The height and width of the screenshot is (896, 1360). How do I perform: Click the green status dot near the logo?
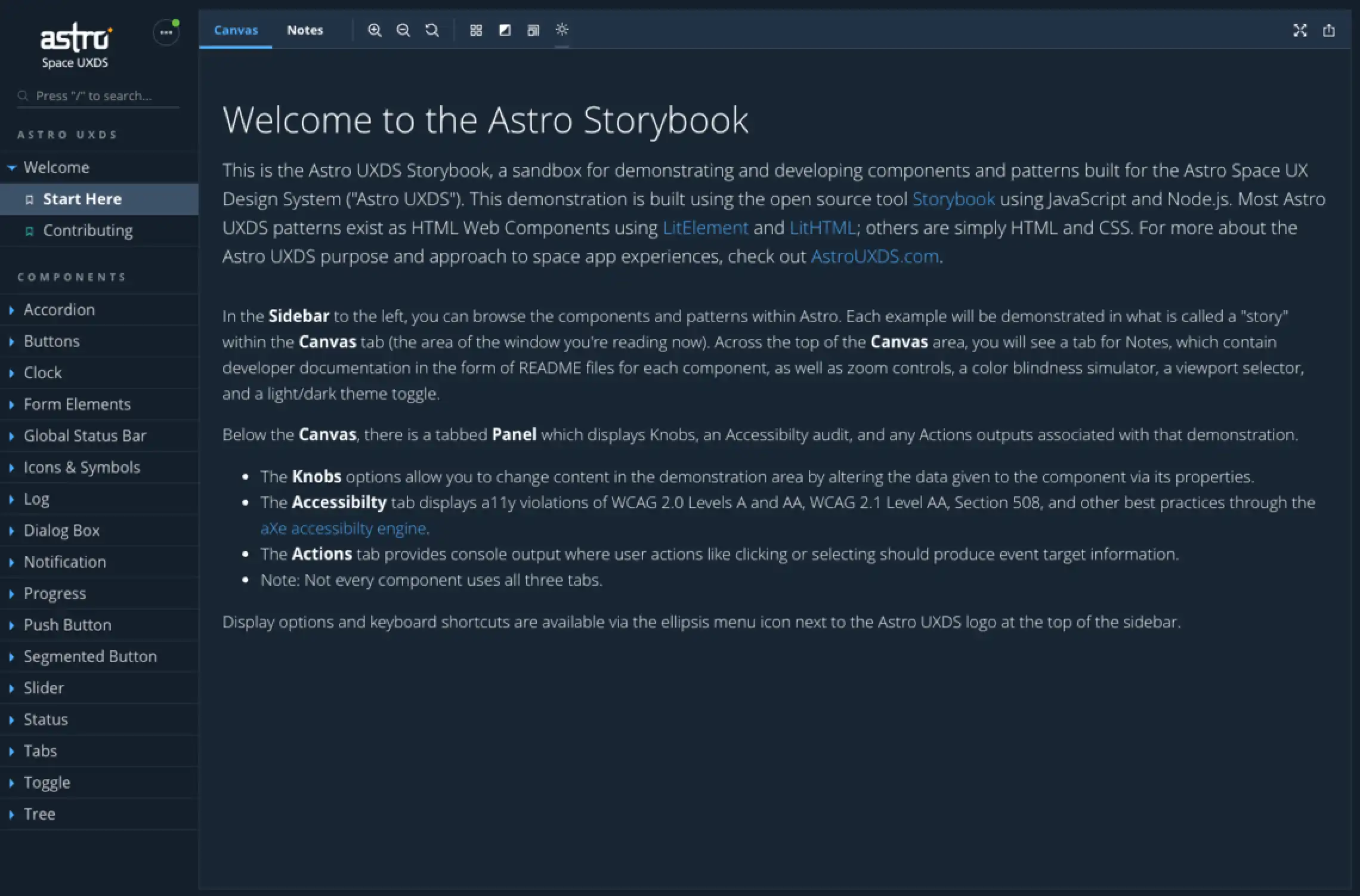click(x=176, y=22)
